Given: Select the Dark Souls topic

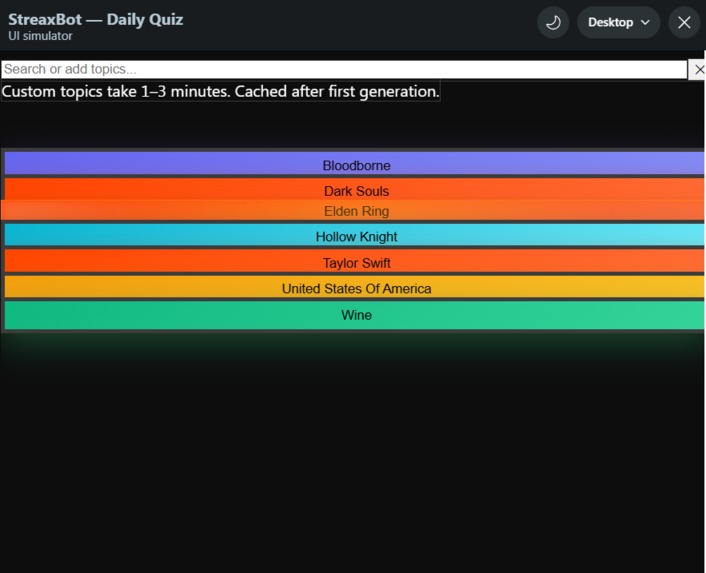Looking at the screenshot, I should tap(354, 189).
